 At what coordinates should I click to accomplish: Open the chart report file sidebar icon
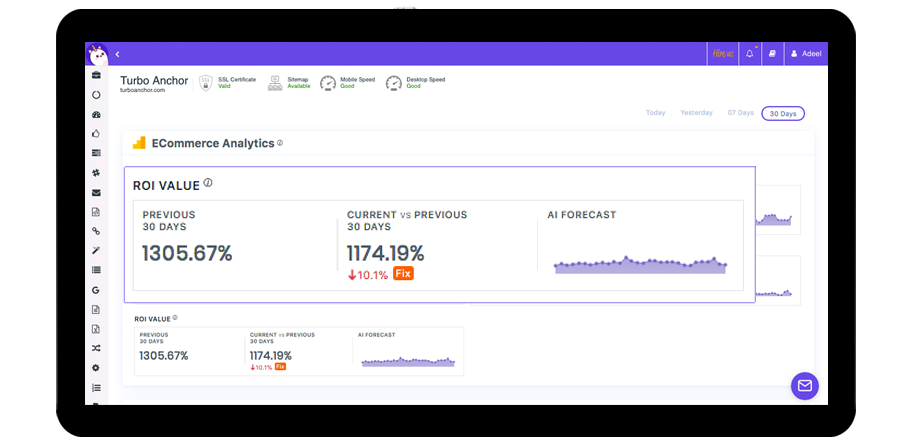(96, 212)
